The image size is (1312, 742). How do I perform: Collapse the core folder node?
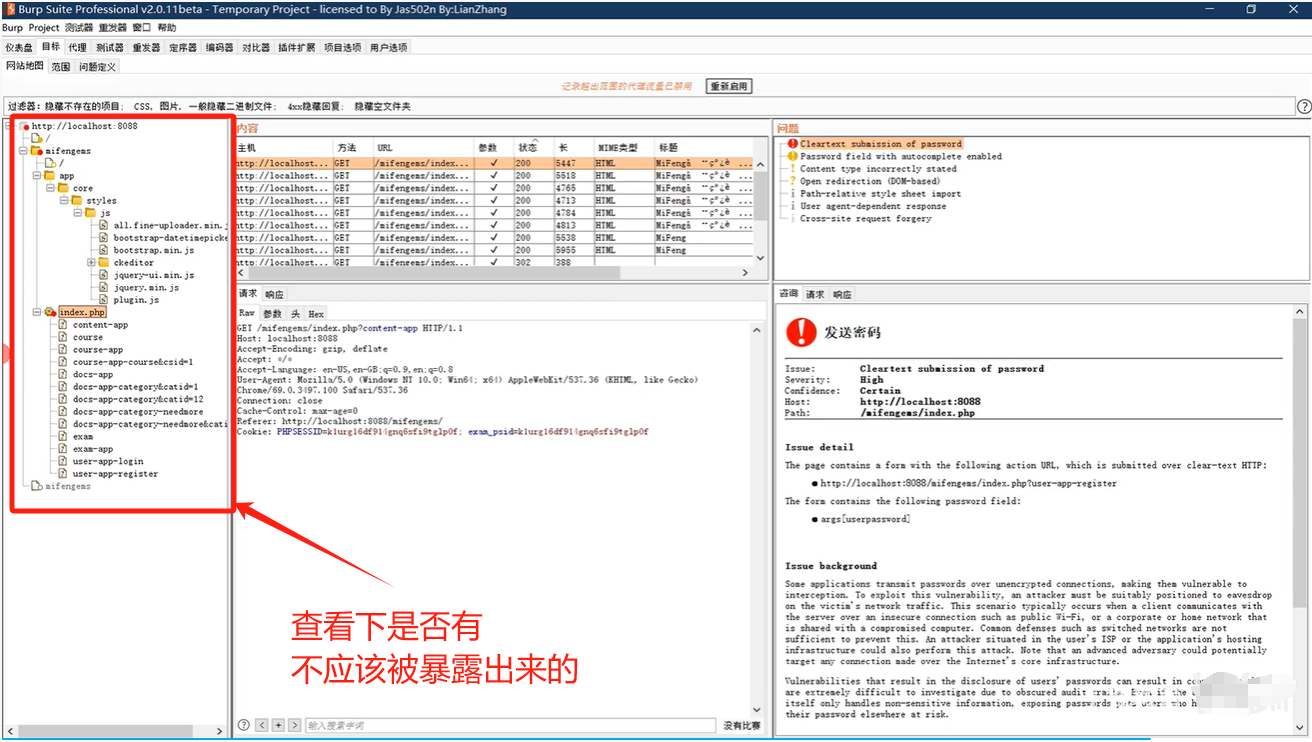click(x=50, y=188)
